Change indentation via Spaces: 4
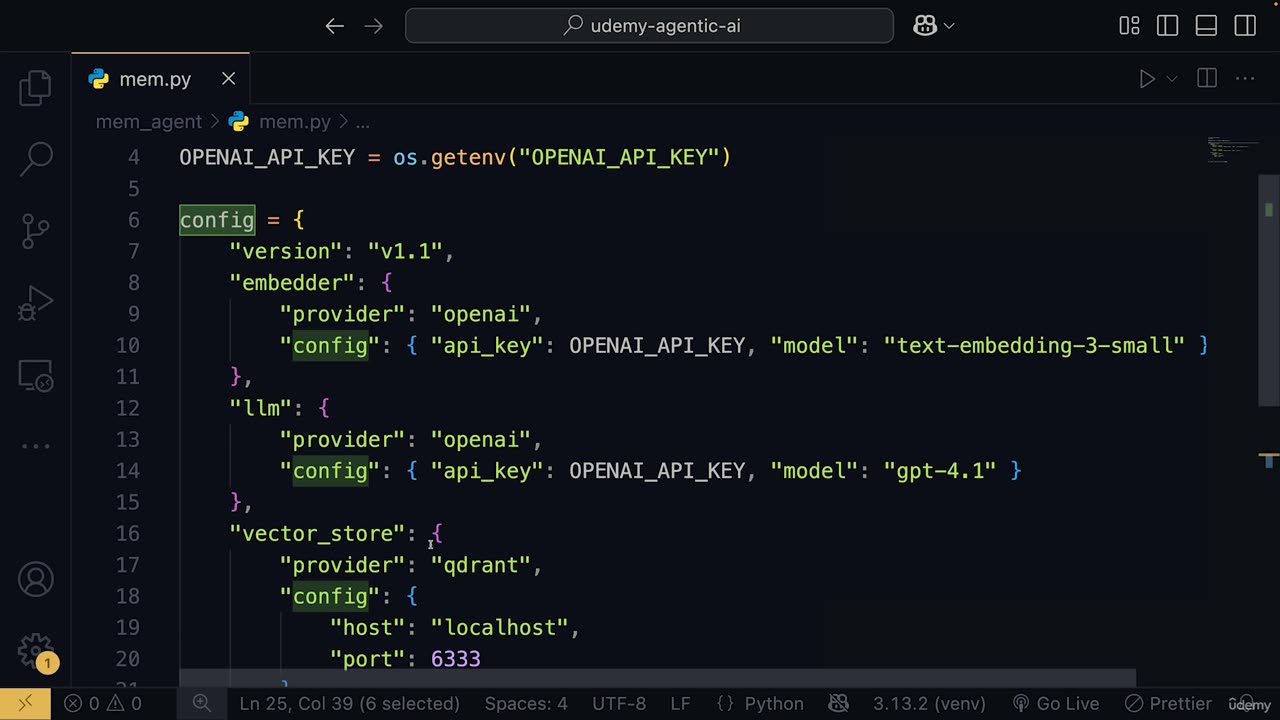 point(526,703)
